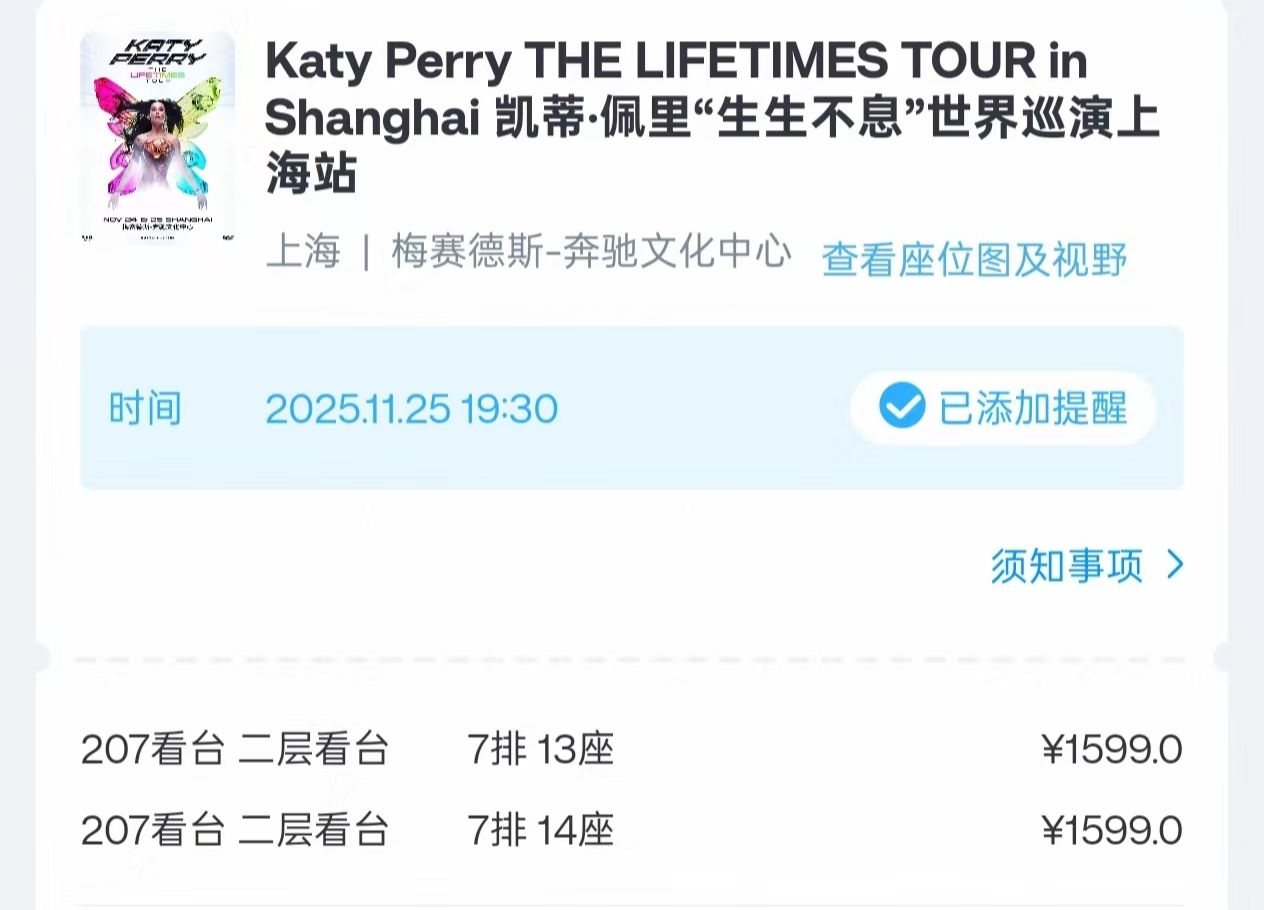Screen dimensions: 1264x910
Task: Toggle the blue checkmark reminder icon
Action: coord(901,408)
